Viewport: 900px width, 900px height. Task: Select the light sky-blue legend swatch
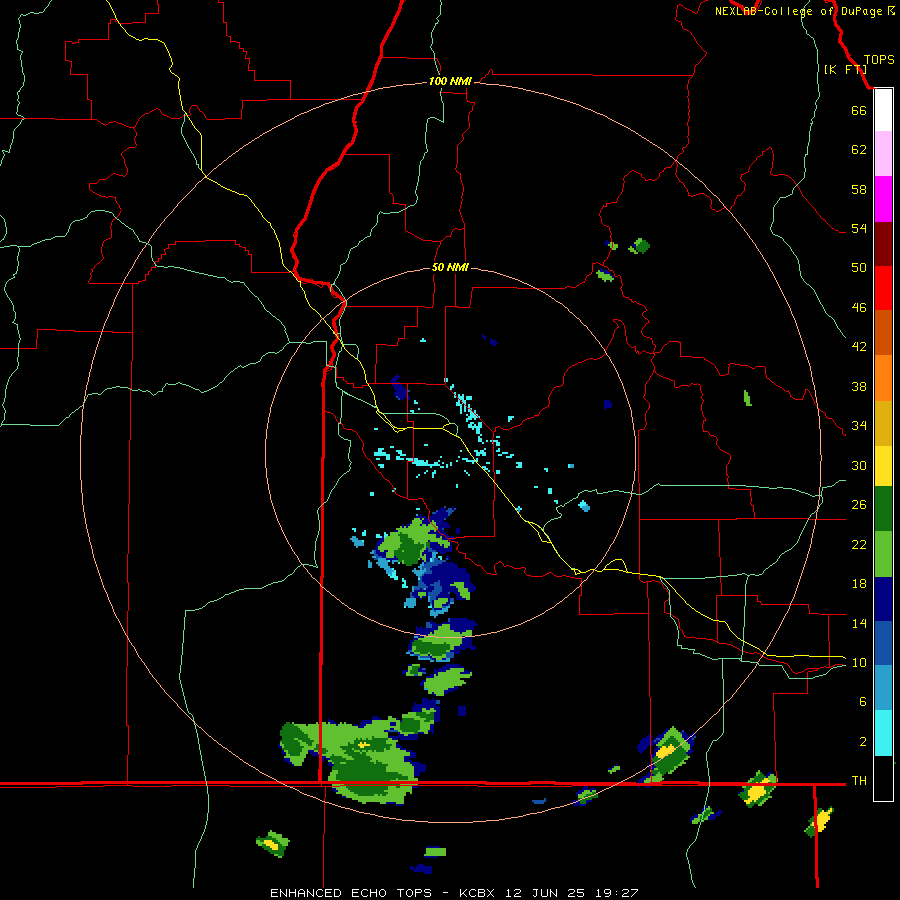883,687
